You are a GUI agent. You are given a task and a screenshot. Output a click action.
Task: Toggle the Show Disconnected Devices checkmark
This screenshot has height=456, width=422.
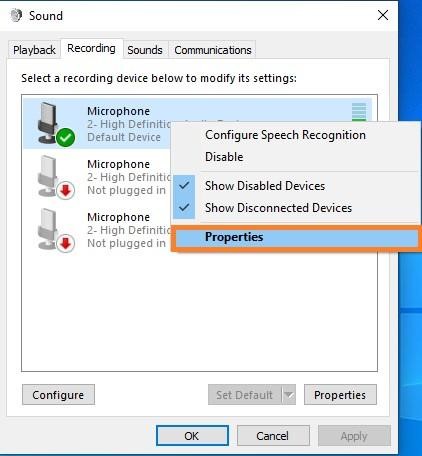click(184, 208)
